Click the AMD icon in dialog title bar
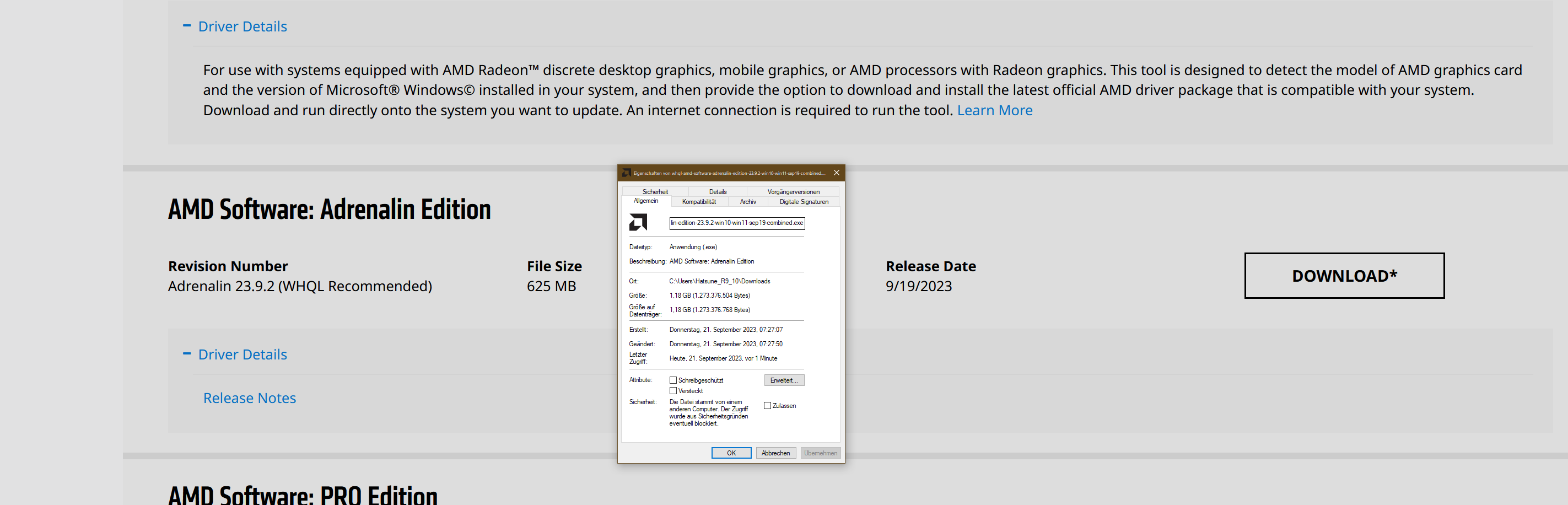 pos(626,173)
